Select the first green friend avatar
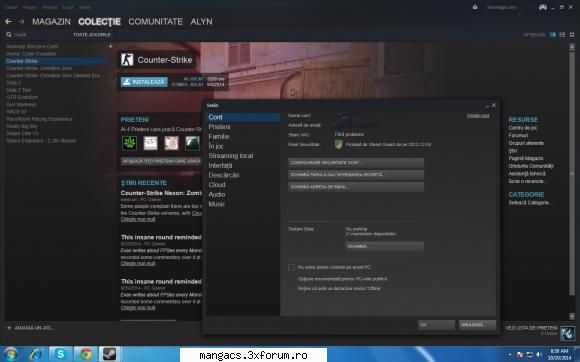This screenshot has height=362, width=580. coord(129,143)
